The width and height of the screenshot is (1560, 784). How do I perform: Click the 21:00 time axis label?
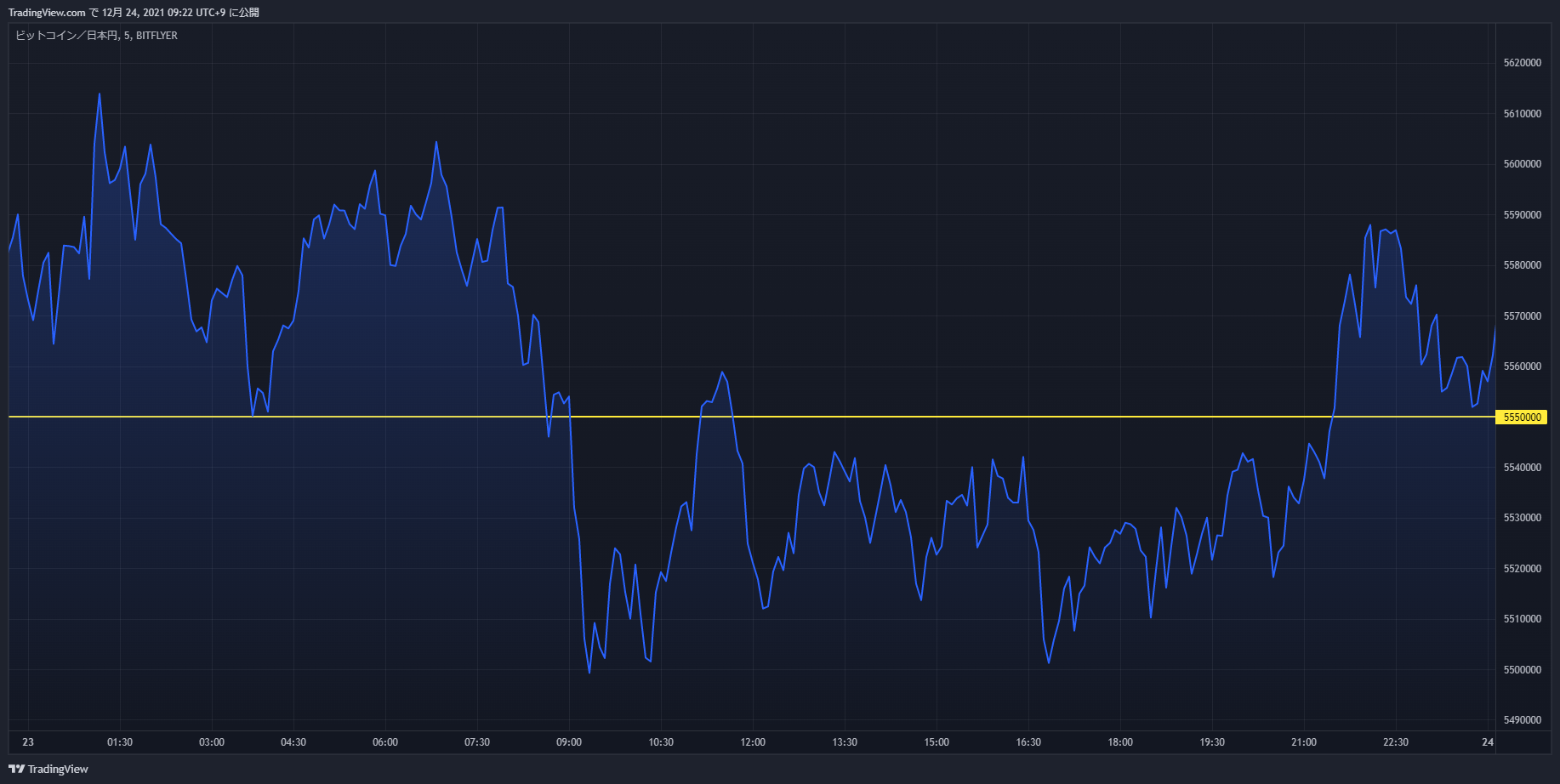pyautogui.click(x=1304, y=742)
